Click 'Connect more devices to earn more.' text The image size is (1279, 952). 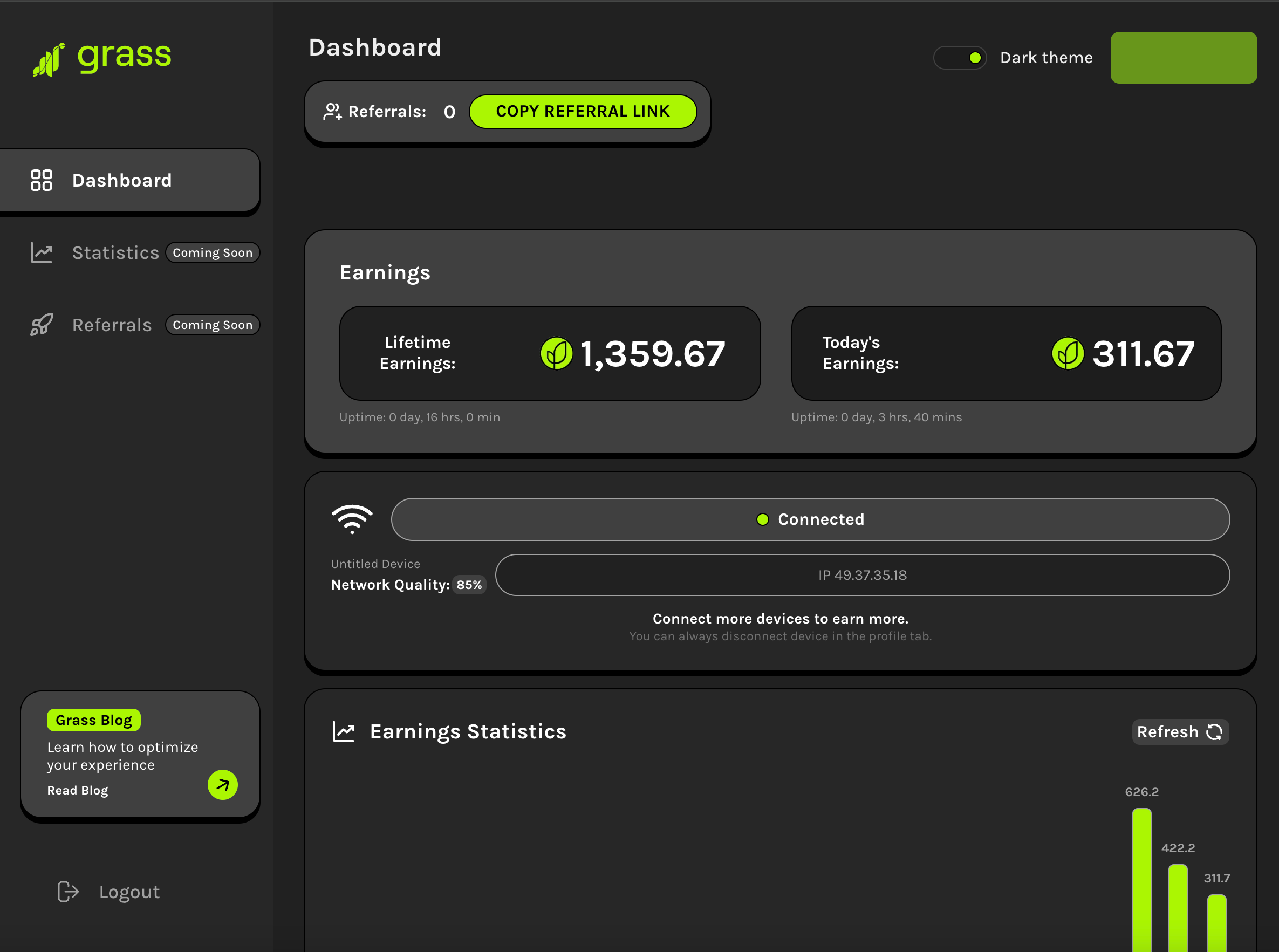[x=781, y=618]
